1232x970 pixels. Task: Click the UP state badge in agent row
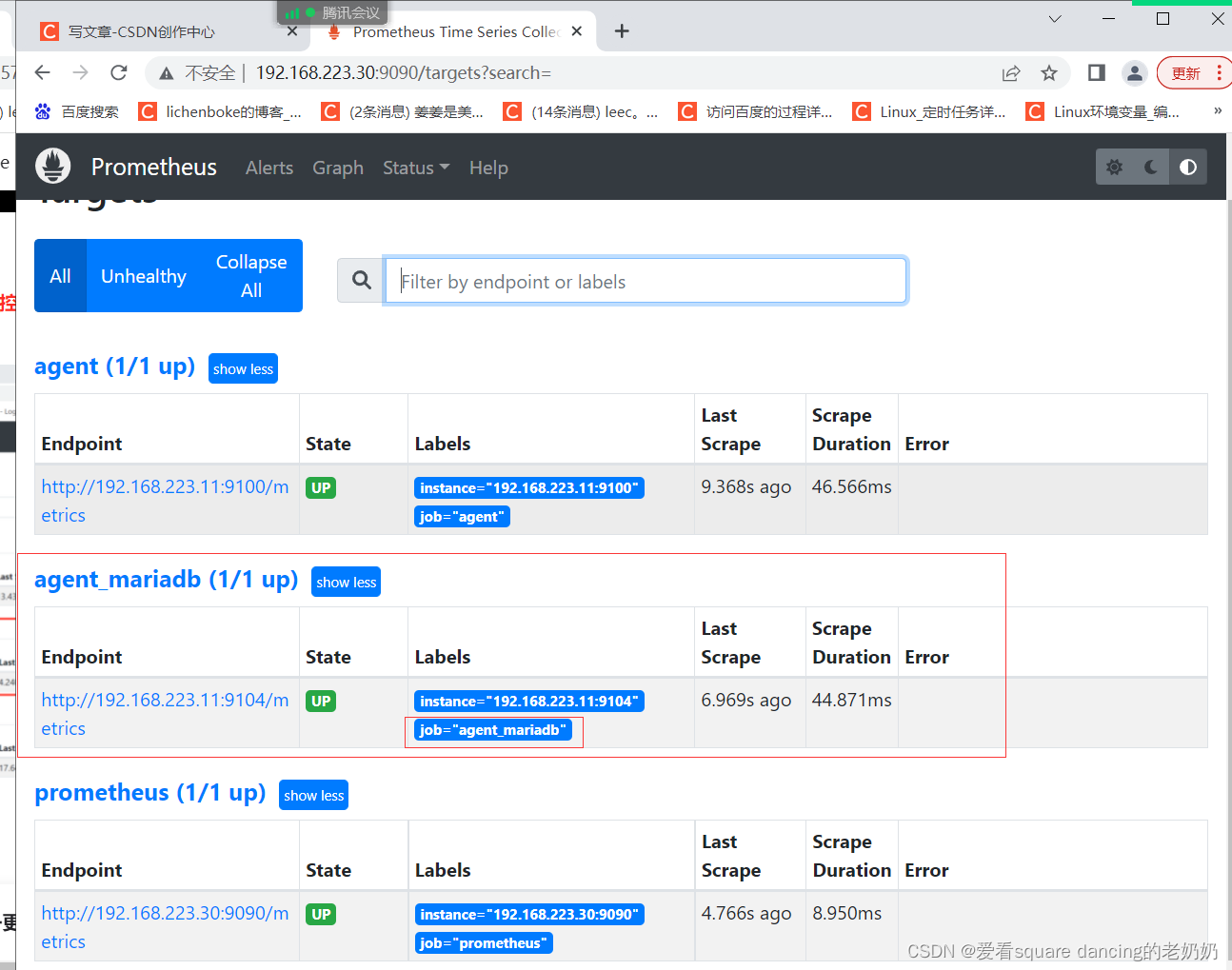click(x=321, y=488)
